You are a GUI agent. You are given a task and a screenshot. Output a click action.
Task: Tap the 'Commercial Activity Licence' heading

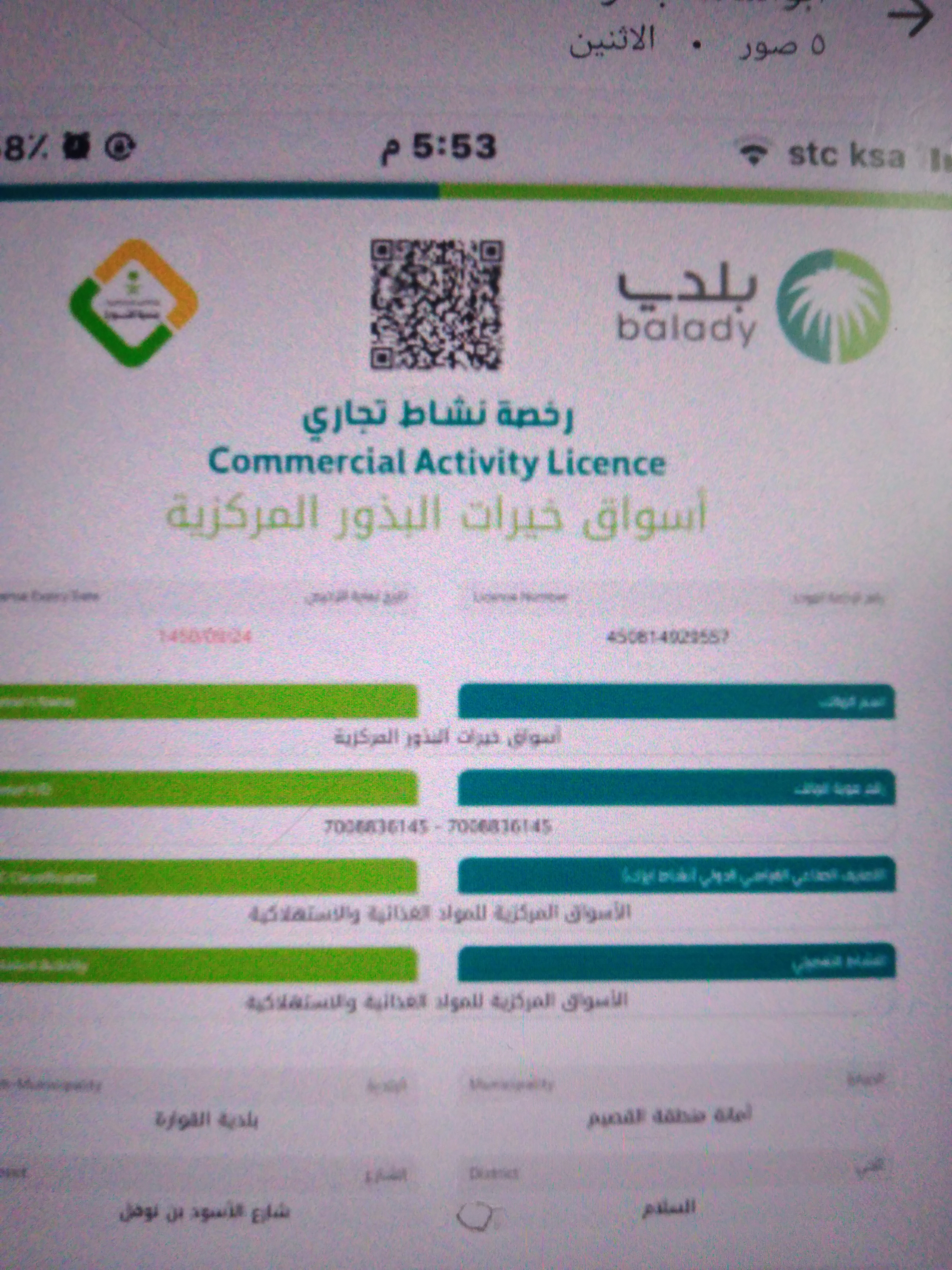(x=436, y=463)
